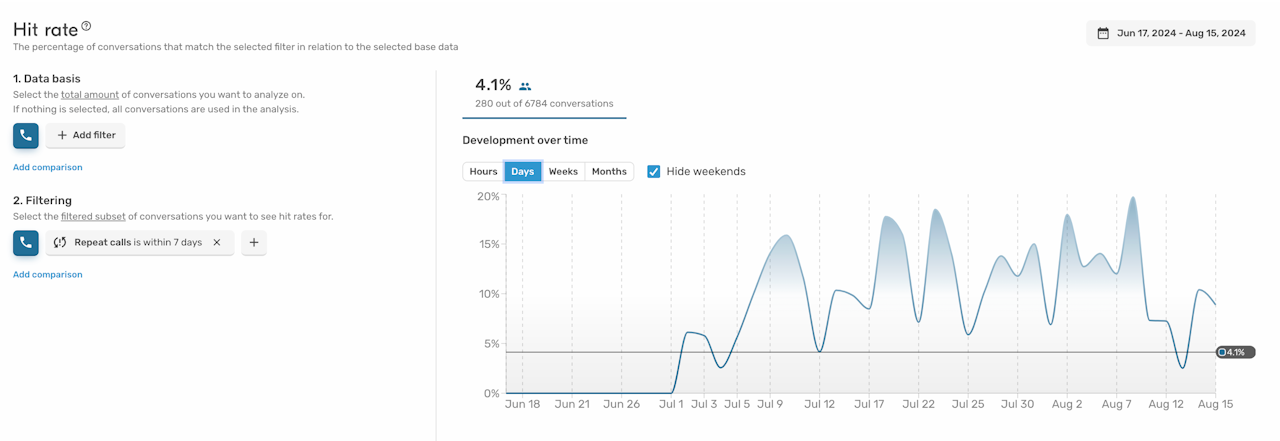Screen dimensions: 1280x441
Task: Click Add comparison link under Data basis
Action: 48,167
